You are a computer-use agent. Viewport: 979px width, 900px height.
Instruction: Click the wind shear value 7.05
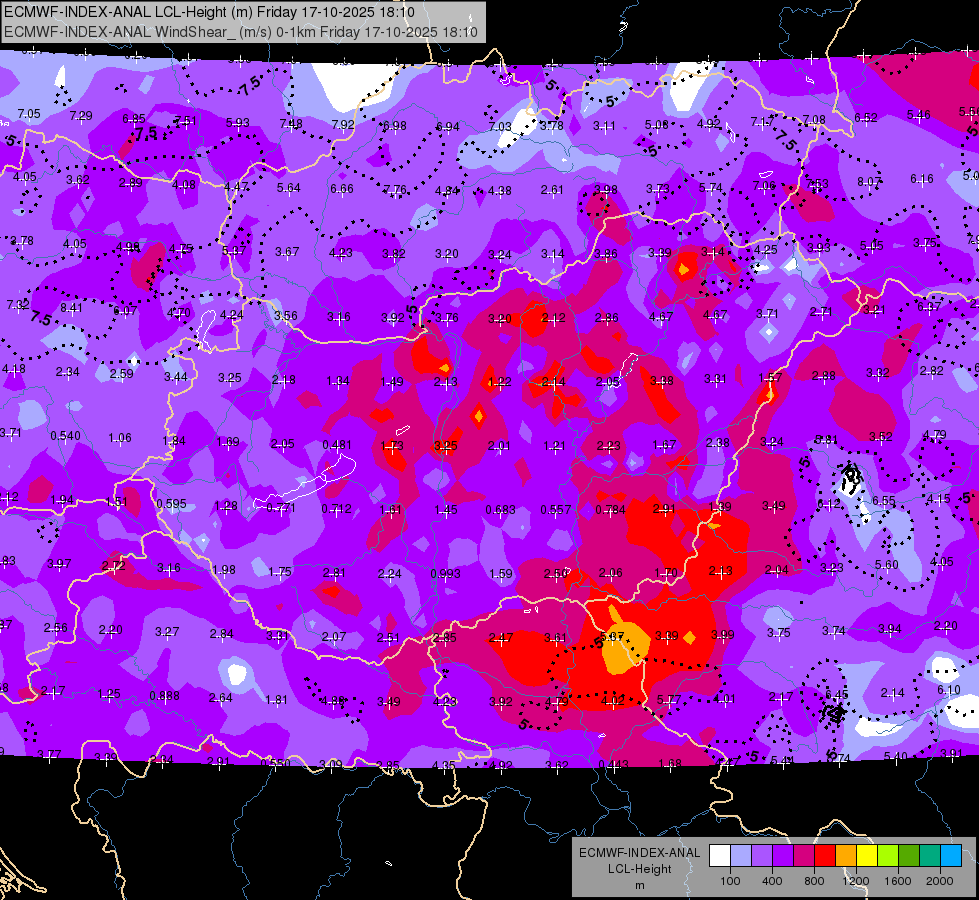pos(29,114)
